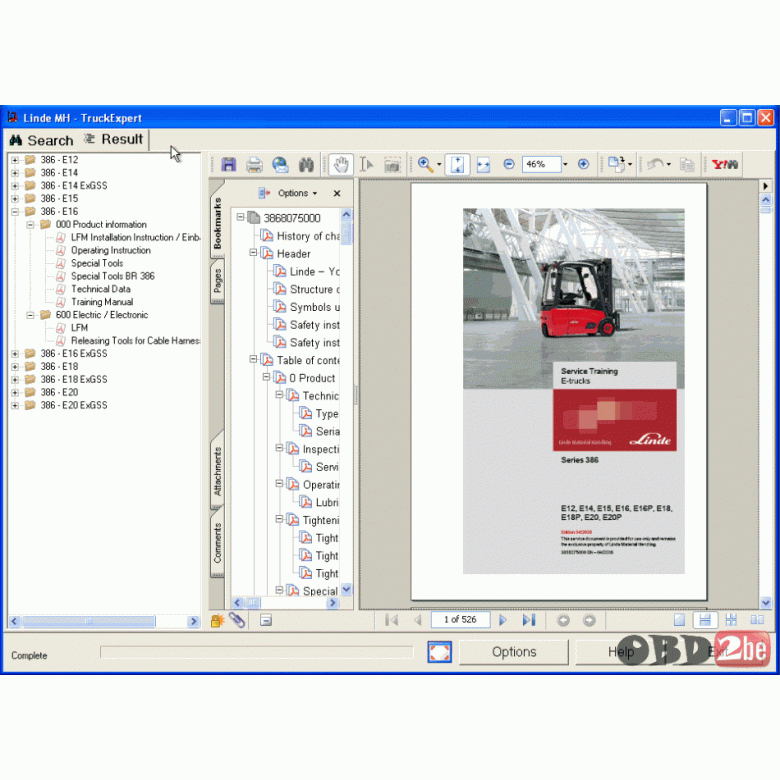Image resolution: width=780 pixels, height=780 pixels.
Task: Open the Operating Instruction document
Action: [x=110, y=250]
